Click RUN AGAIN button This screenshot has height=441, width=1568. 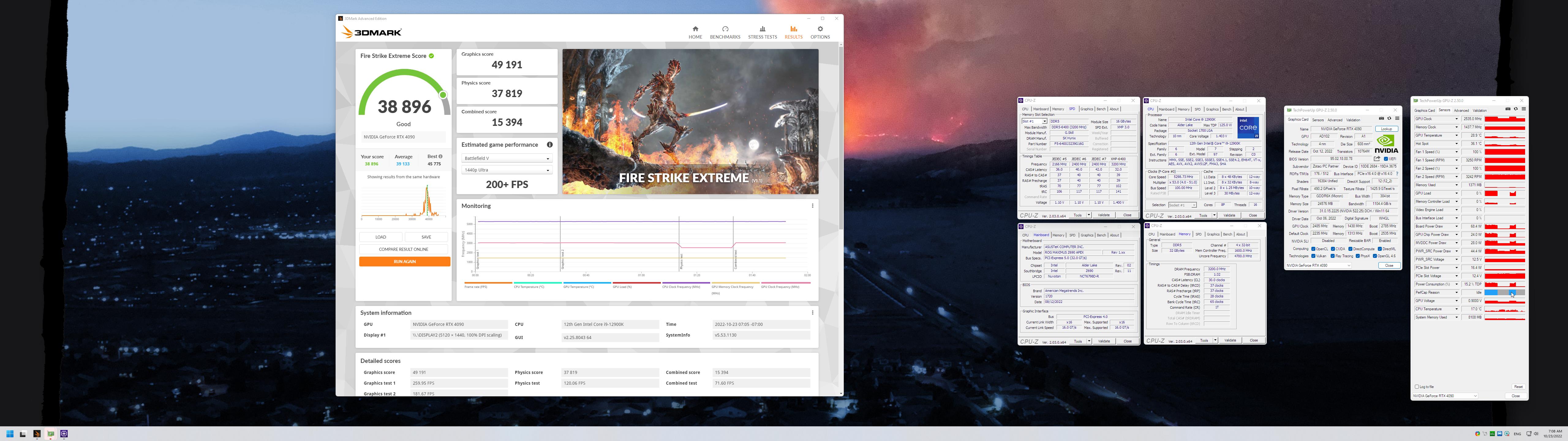coord(405,261)
